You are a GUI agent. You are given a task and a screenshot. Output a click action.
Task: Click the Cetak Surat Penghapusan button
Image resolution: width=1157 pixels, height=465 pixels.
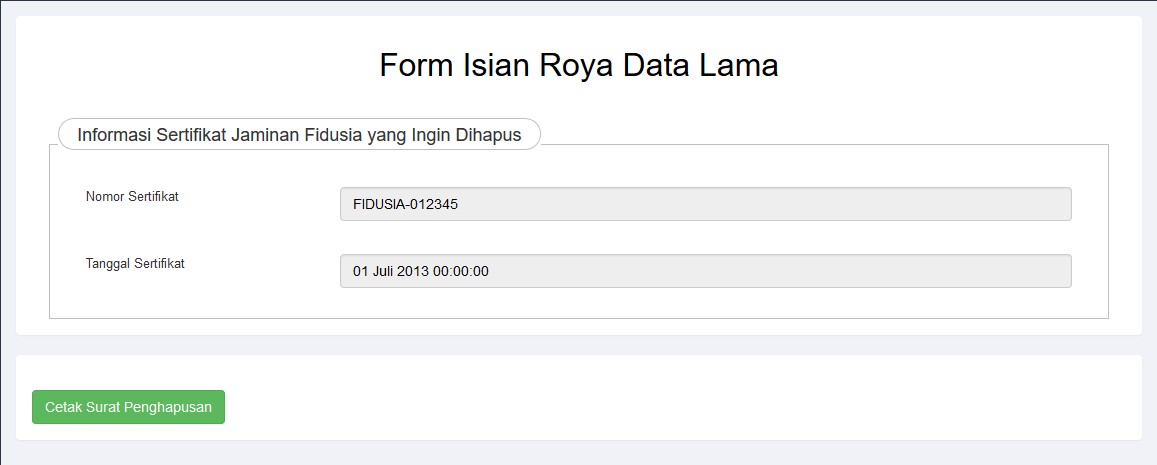[128, 407]
